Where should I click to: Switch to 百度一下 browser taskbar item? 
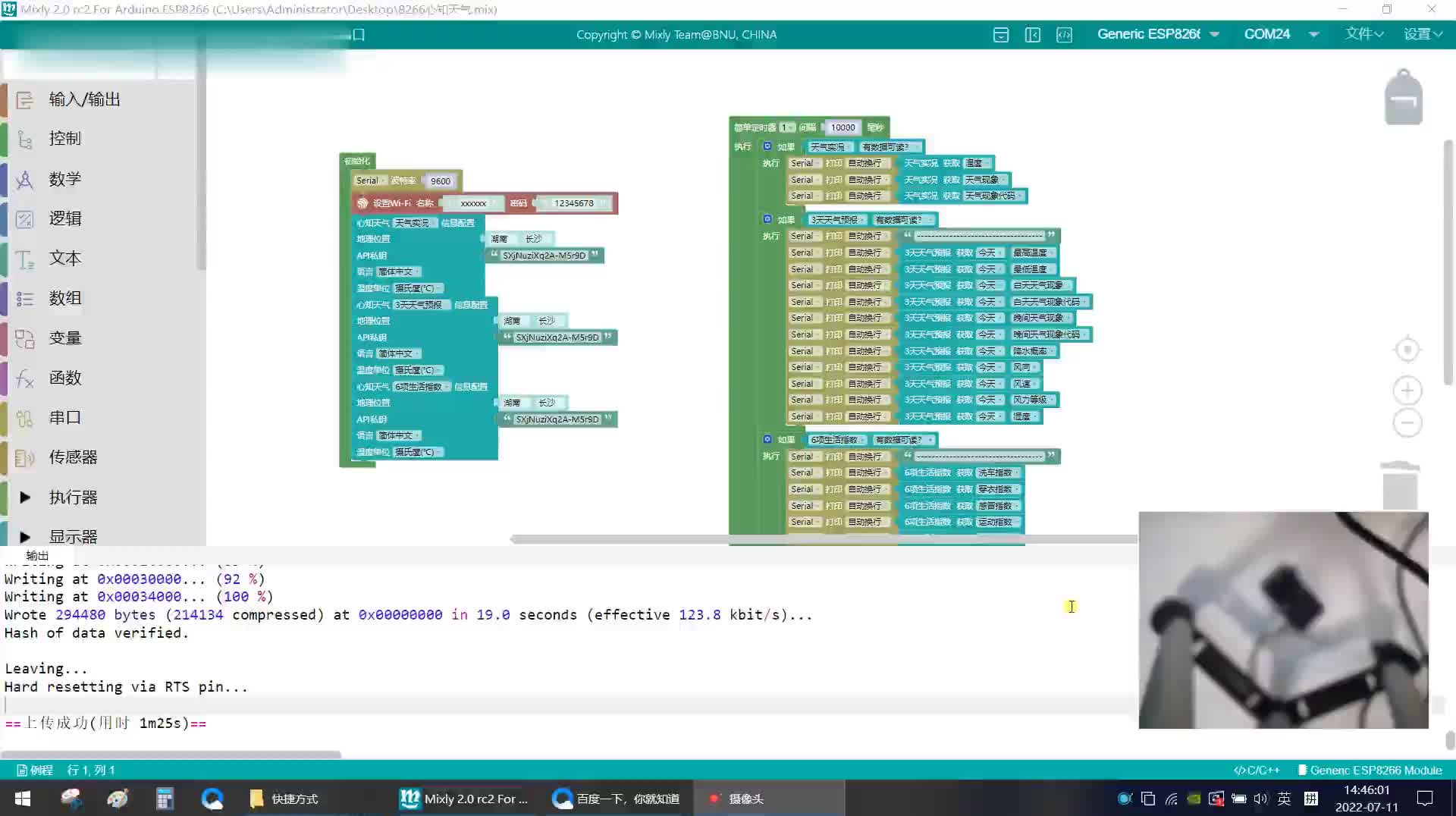coord(617,799)
